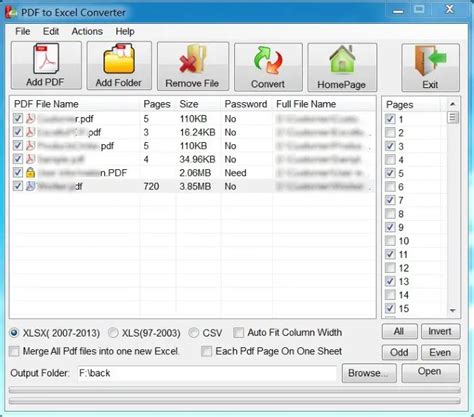Click the upper progress bar
Image resolution: width=474 pixels, height=417 pixels.
point(235,390)
